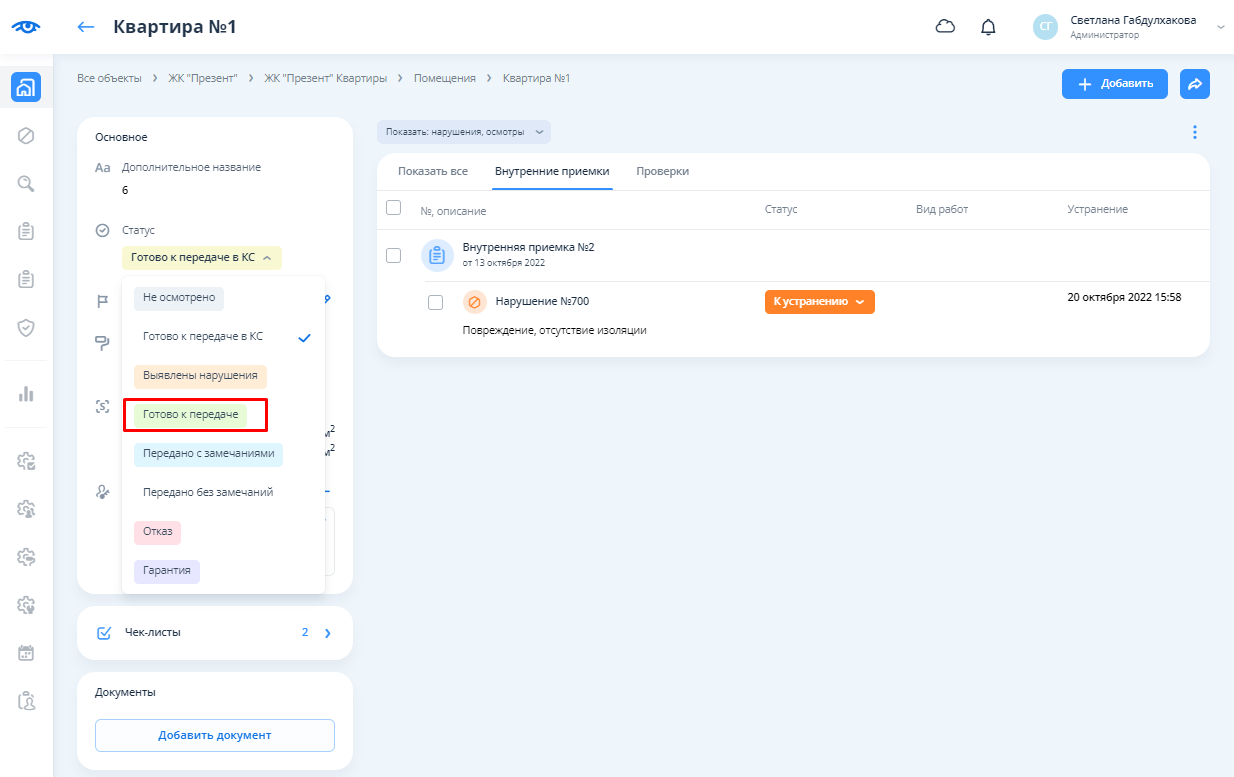Open the calendar icon in sidebar
Screen dimensions: 1234x777
click(27, 653)
